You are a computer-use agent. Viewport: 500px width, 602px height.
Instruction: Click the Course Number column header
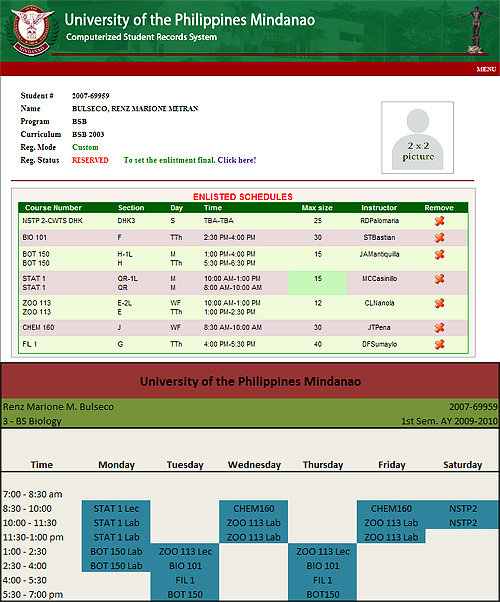tap(53, 208)
